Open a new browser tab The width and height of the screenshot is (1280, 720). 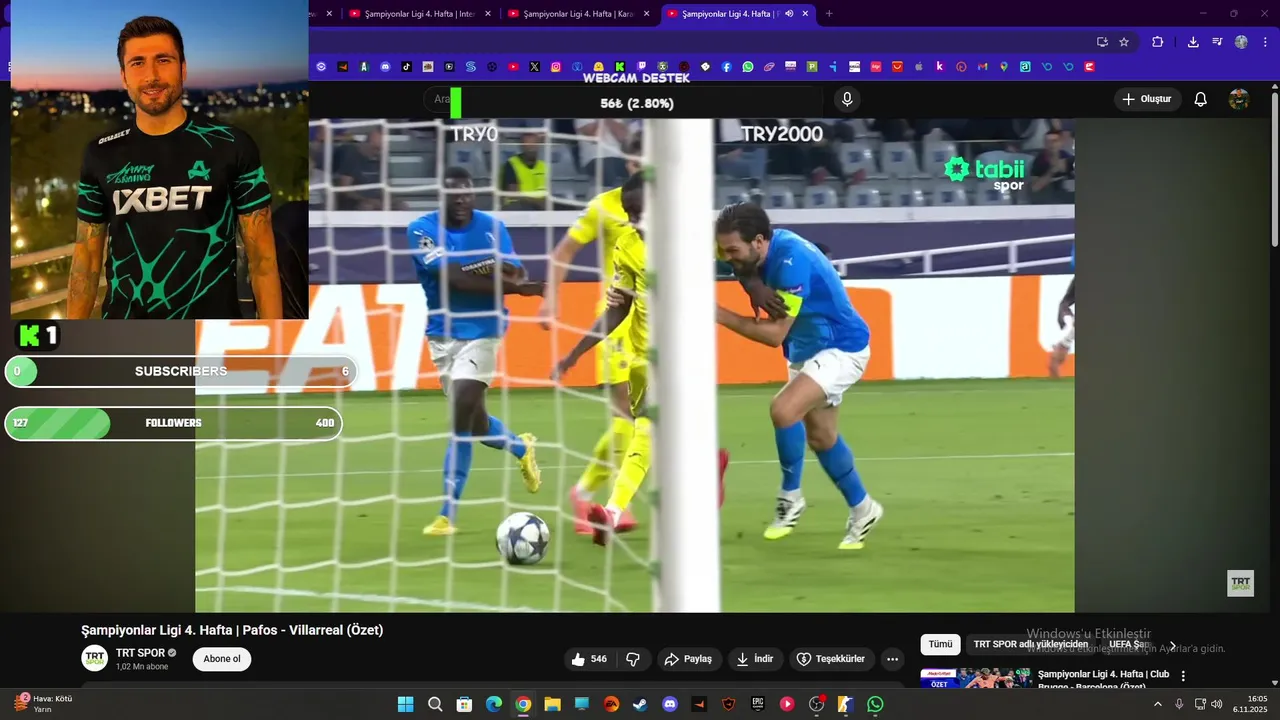point(829,14)
